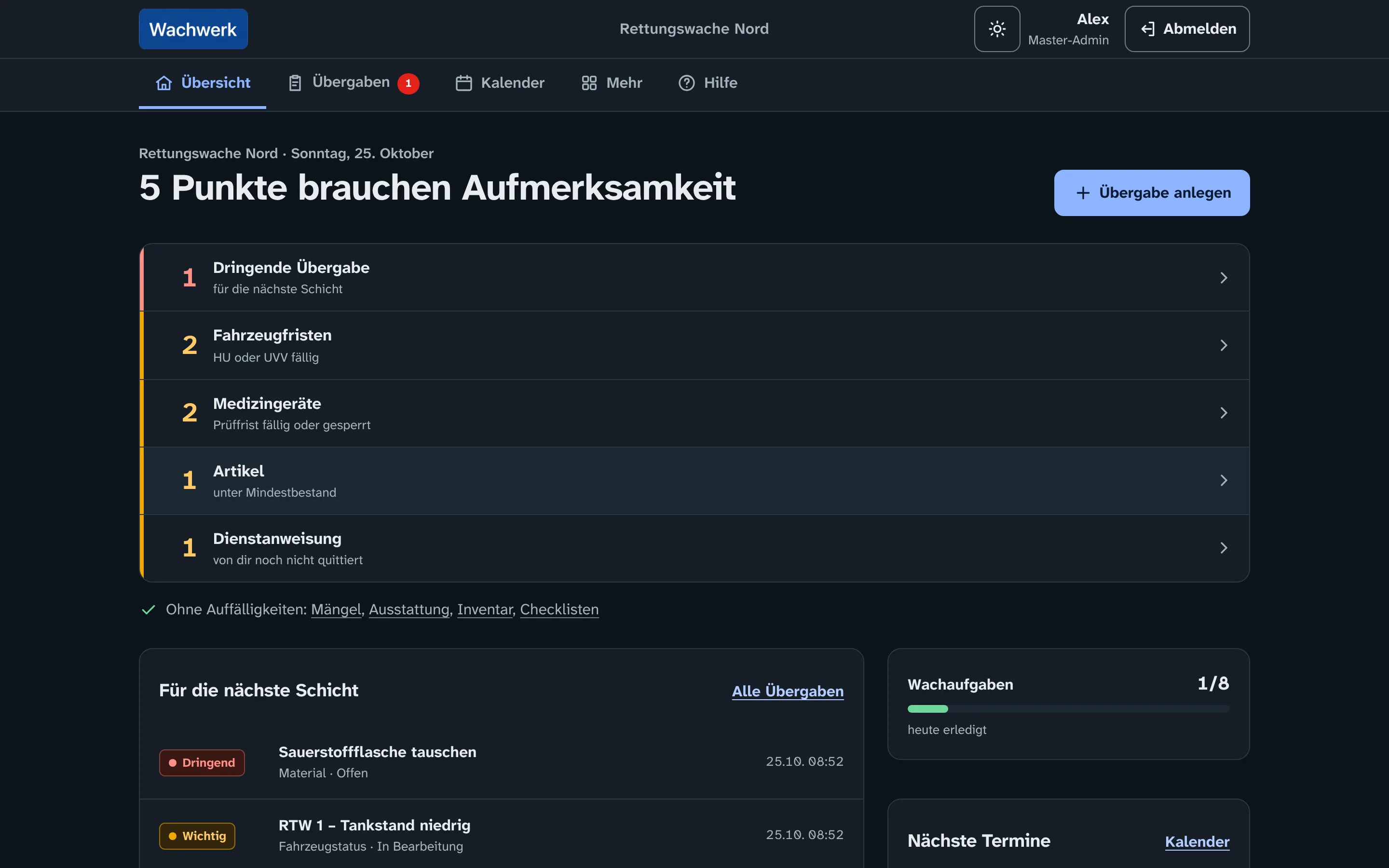
Task: Open the Dienstanweisung row
Action: click(694, 548)
